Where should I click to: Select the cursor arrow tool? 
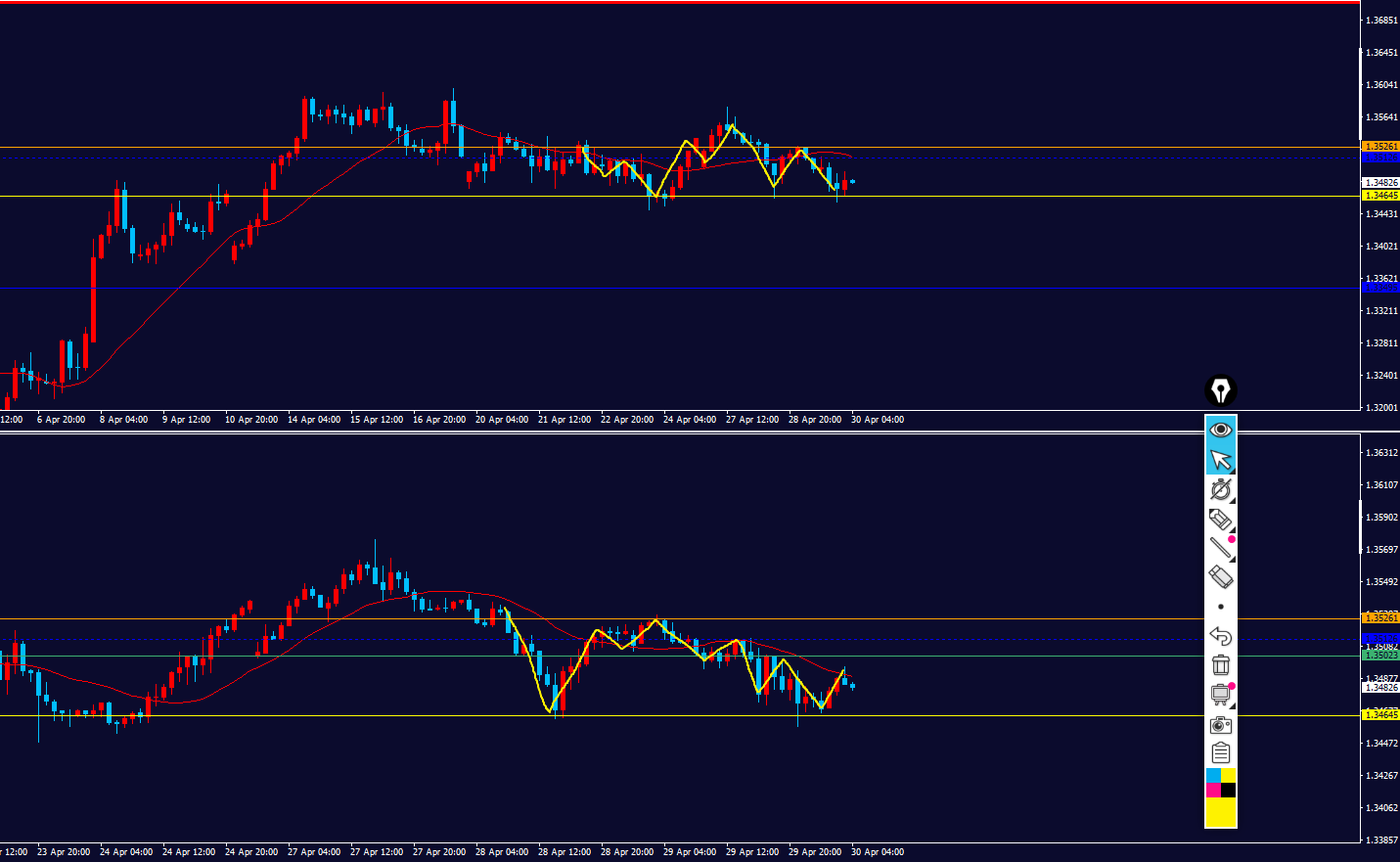tap(1220, 460)
